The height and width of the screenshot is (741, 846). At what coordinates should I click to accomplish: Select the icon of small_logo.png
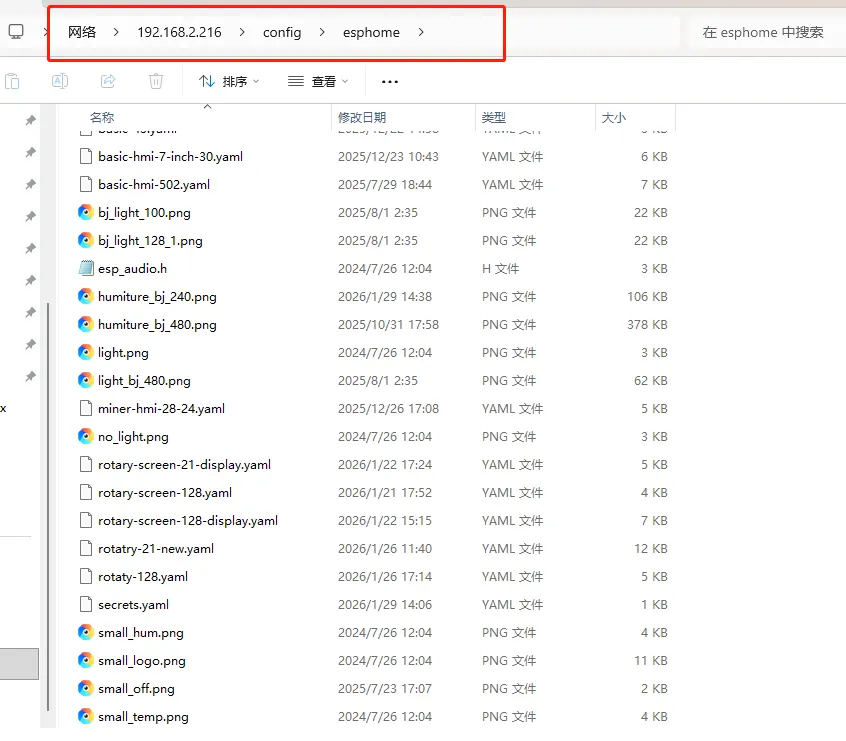86,661
